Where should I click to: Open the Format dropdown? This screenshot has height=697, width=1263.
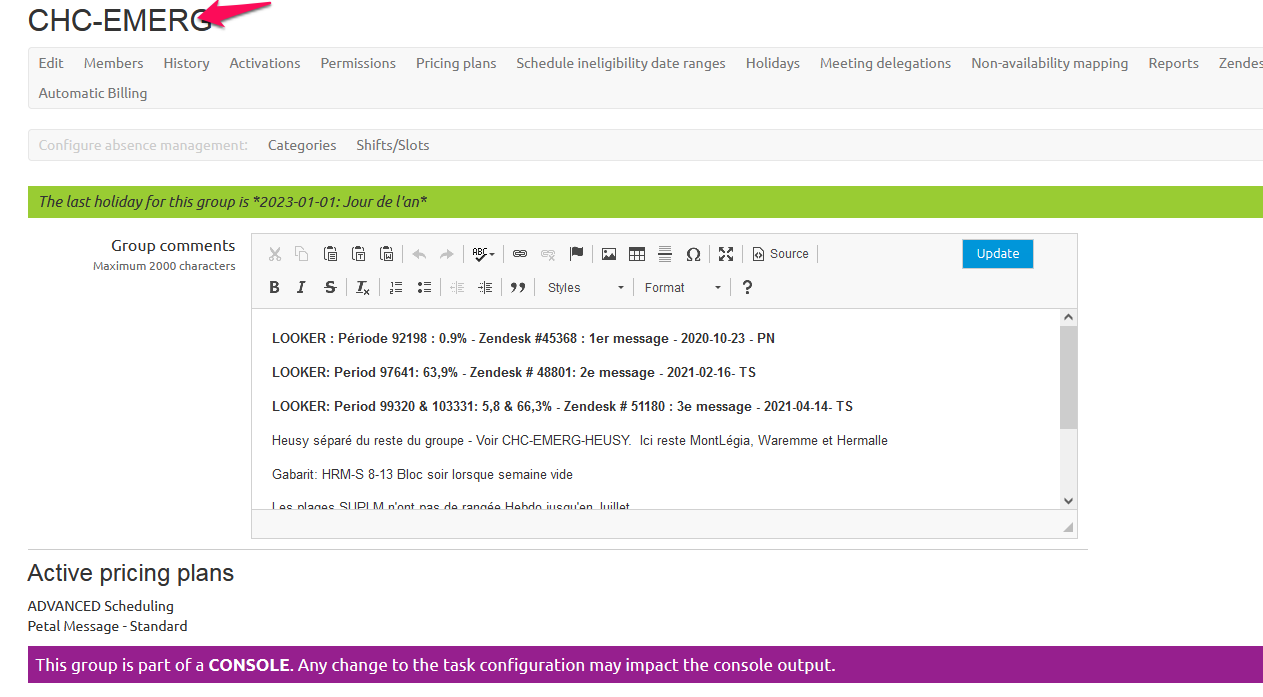pos(683,288)
